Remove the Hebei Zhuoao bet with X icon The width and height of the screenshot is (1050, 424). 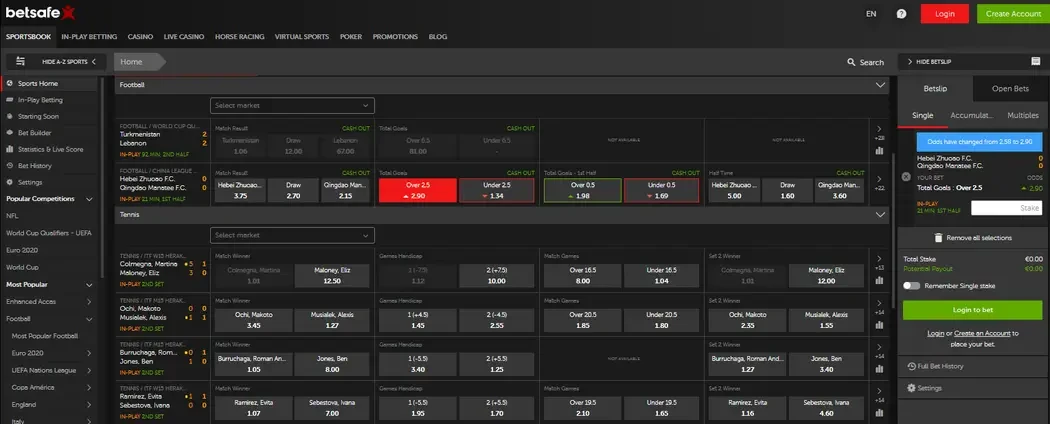coord(906,176)
